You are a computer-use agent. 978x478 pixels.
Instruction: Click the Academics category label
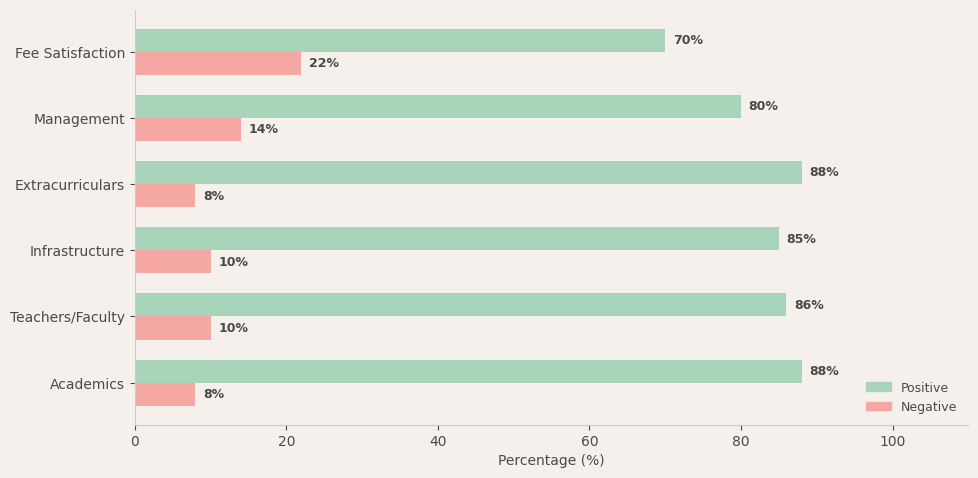(x=87, y=384)
